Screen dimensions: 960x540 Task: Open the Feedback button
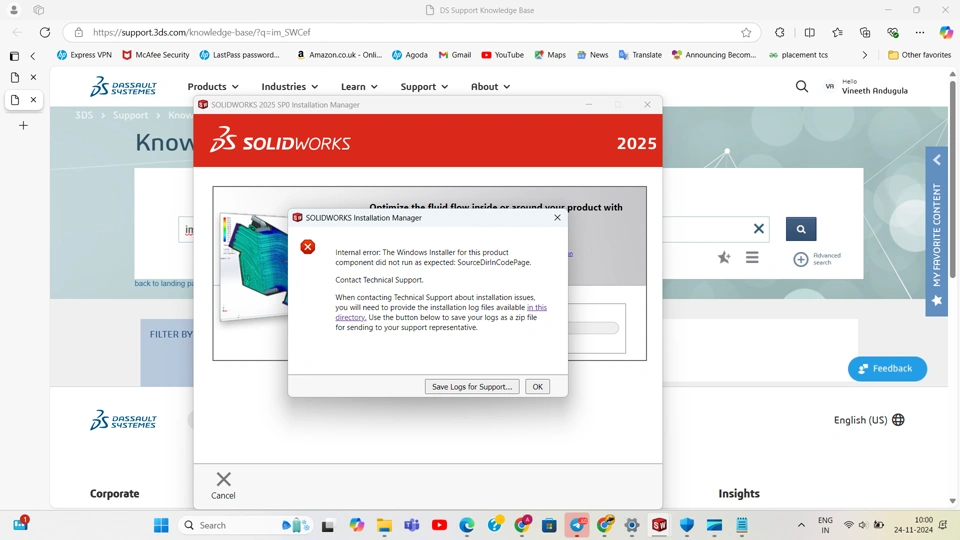pyautogui.click(x=887, y=369)
